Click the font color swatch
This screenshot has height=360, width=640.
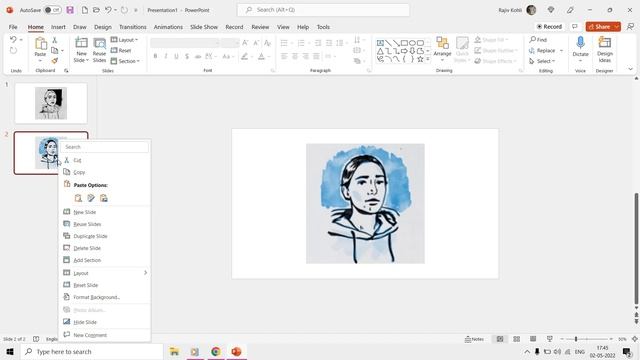click(261, 56)
